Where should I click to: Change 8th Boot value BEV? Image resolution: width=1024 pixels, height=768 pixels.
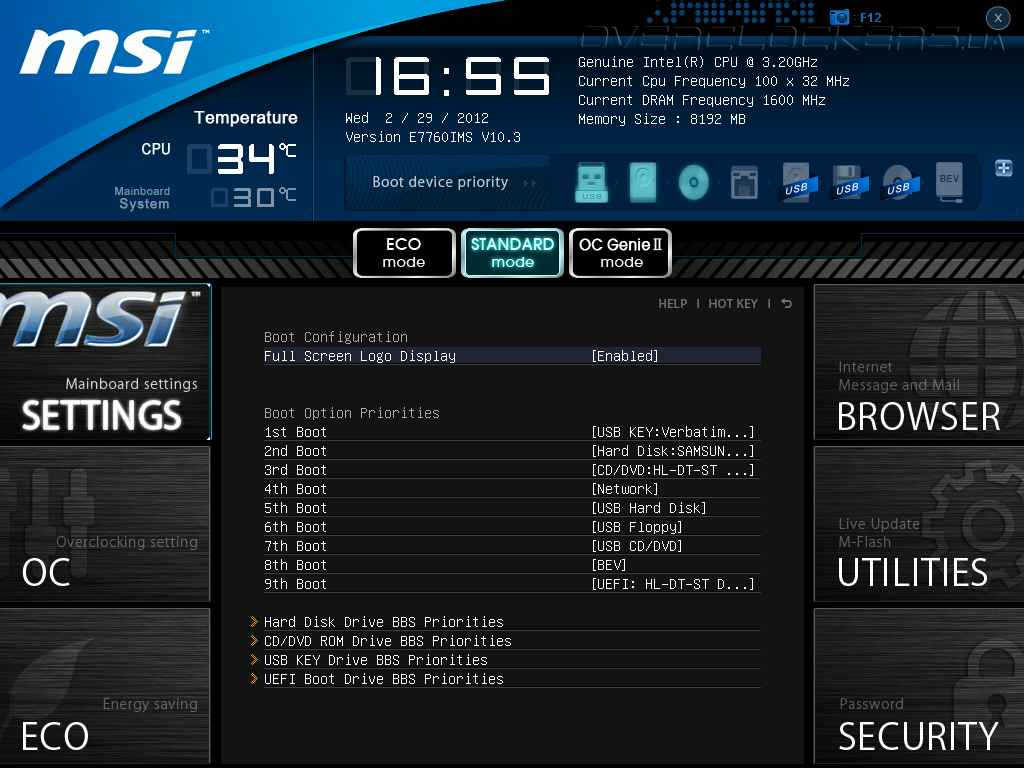[x=609, y=565]
